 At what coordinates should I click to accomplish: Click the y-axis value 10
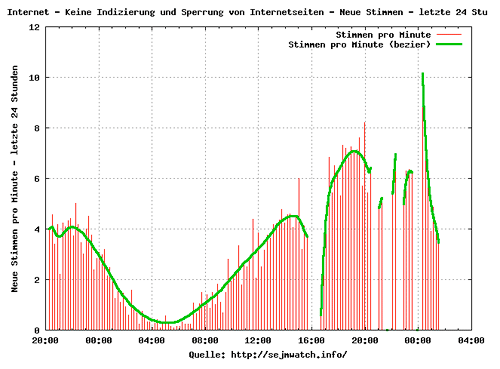pos(34,78)
